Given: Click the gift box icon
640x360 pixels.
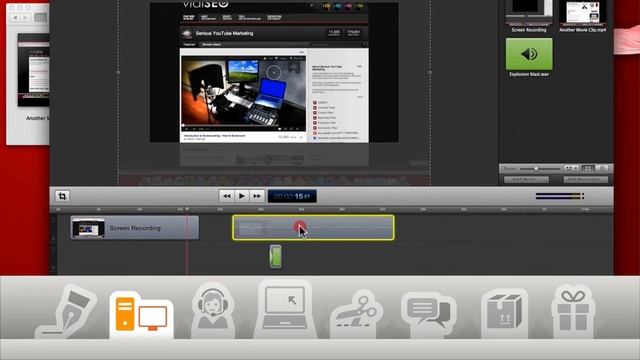Looking at the screenshot, I should pyautogui.click(x=573, y=311).
